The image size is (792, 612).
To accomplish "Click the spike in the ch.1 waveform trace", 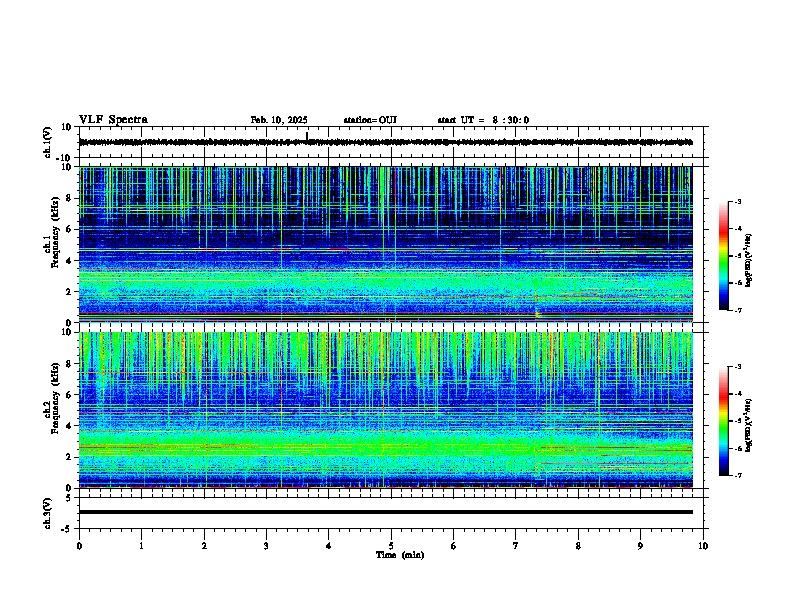I will [307, 136].
